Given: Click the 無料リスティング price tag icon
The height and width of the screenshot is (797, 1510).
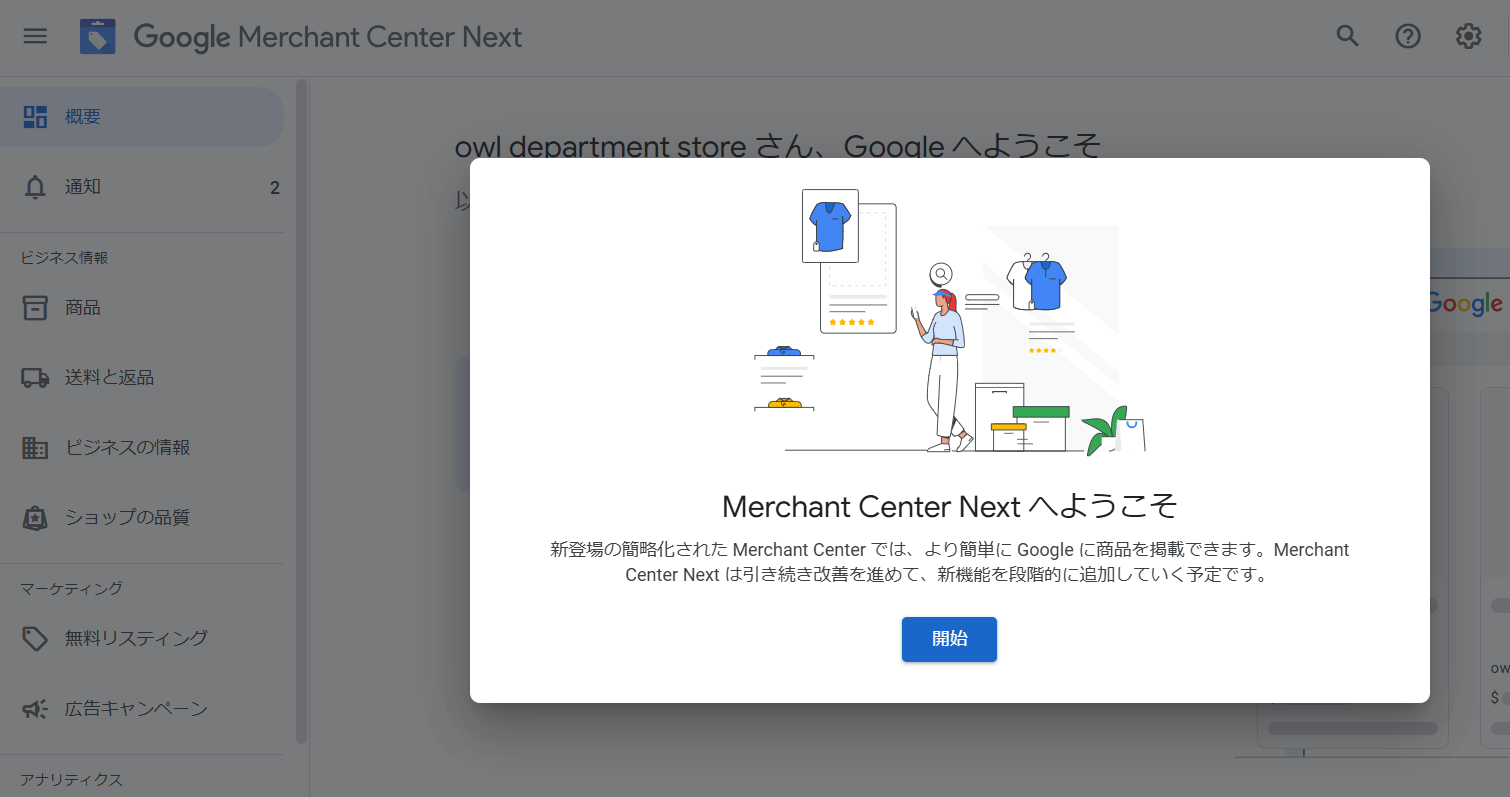Looking at the screenshot, I should (x=35, y=638).
